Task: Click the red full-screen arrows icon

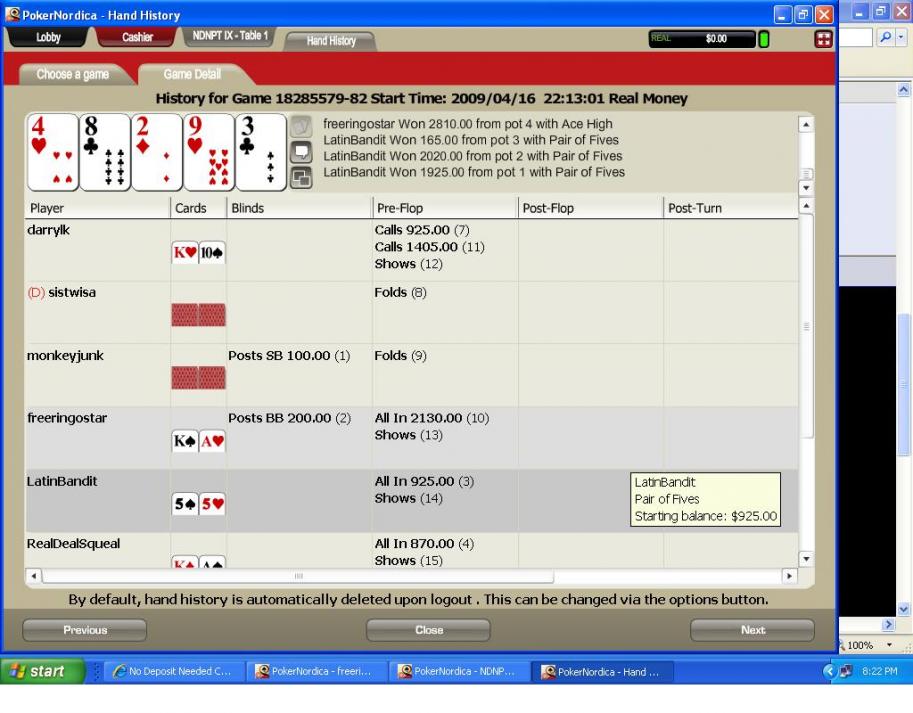Action: (823, 39)
